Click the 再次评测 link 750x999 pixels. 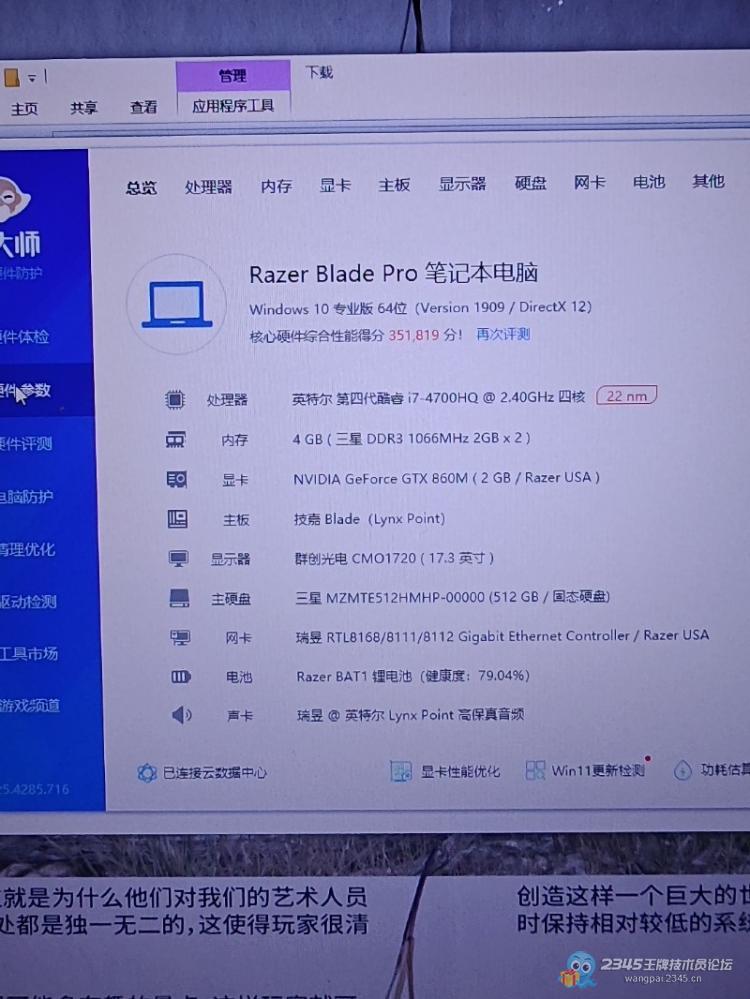click(502, 334)
